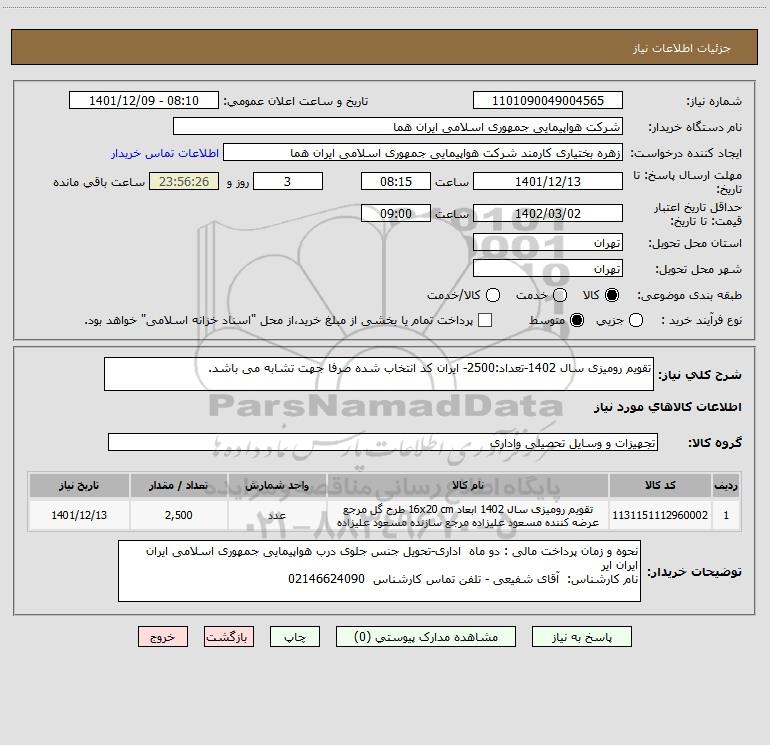Click the deadline time field 08:15
Image resolution: width=770 pixels, height=745 pixels.
point(396,181)
